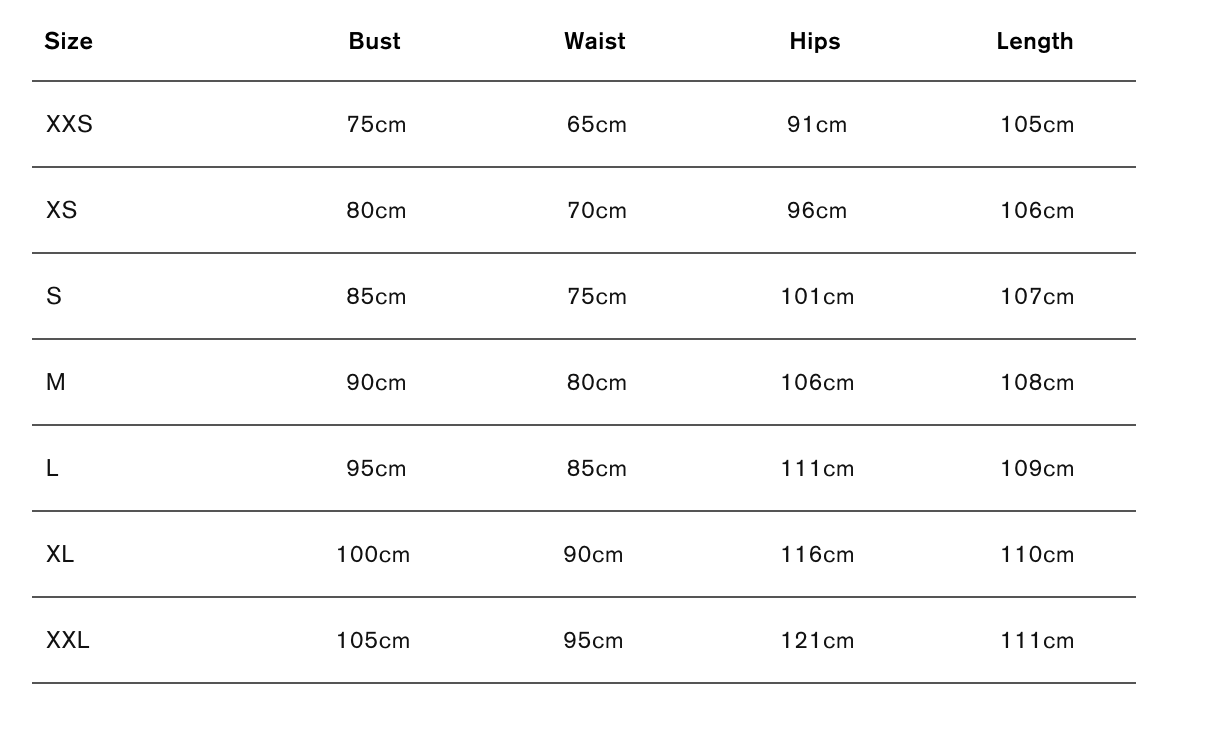Click the Waist column header

(x=595, y=41)
